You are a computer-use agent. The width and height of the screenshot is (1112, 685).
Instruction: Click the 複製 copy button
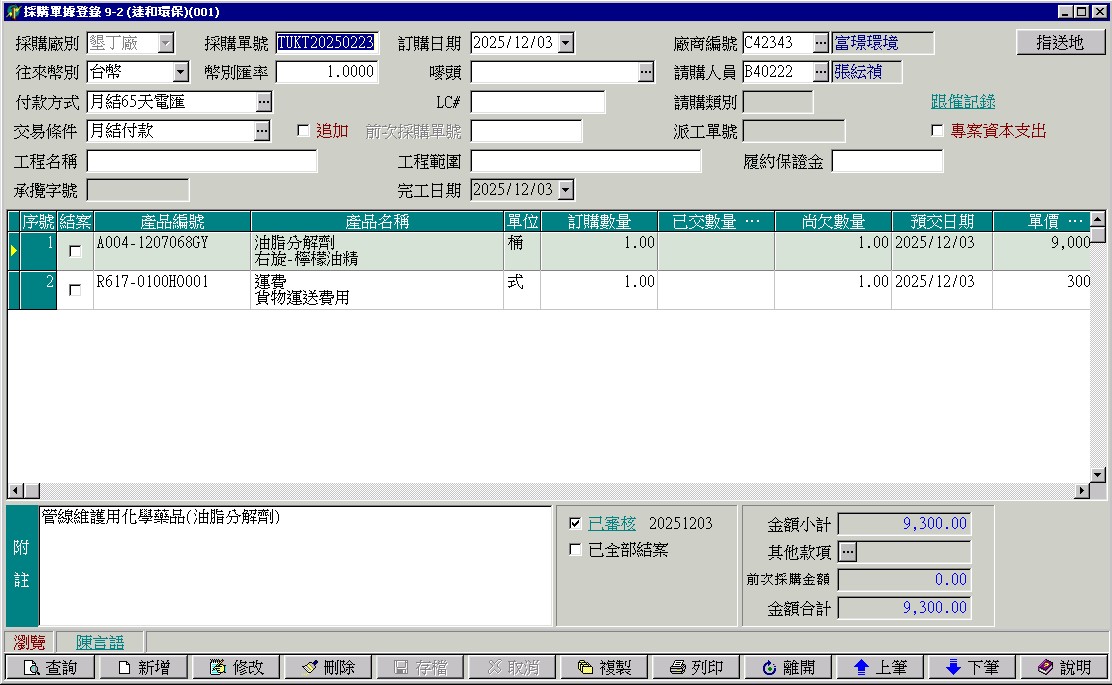coord(605,668)
